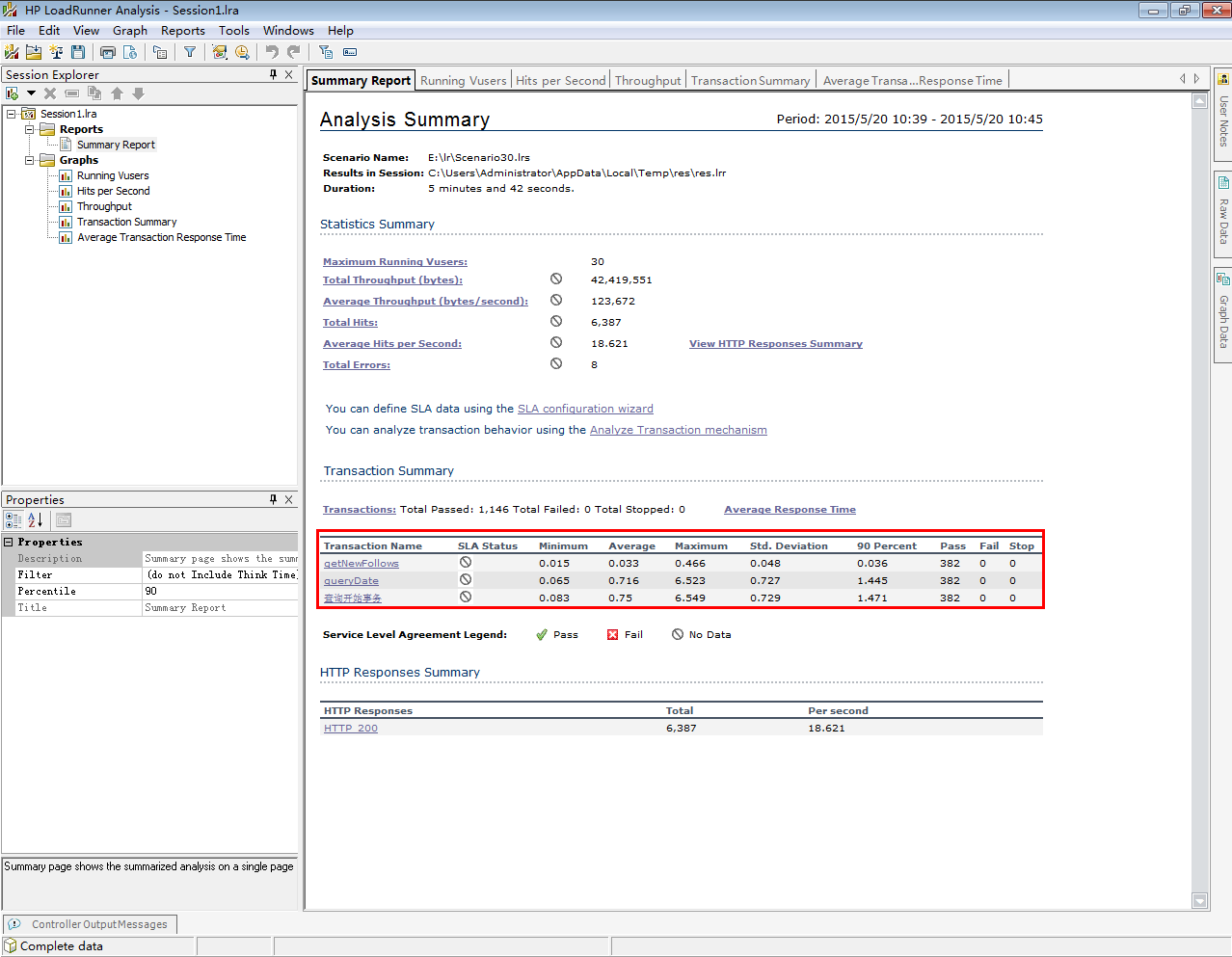This screenshot has height=957, width=1232.
Task: Click the move item down arrow
Action: pos(139,93)
